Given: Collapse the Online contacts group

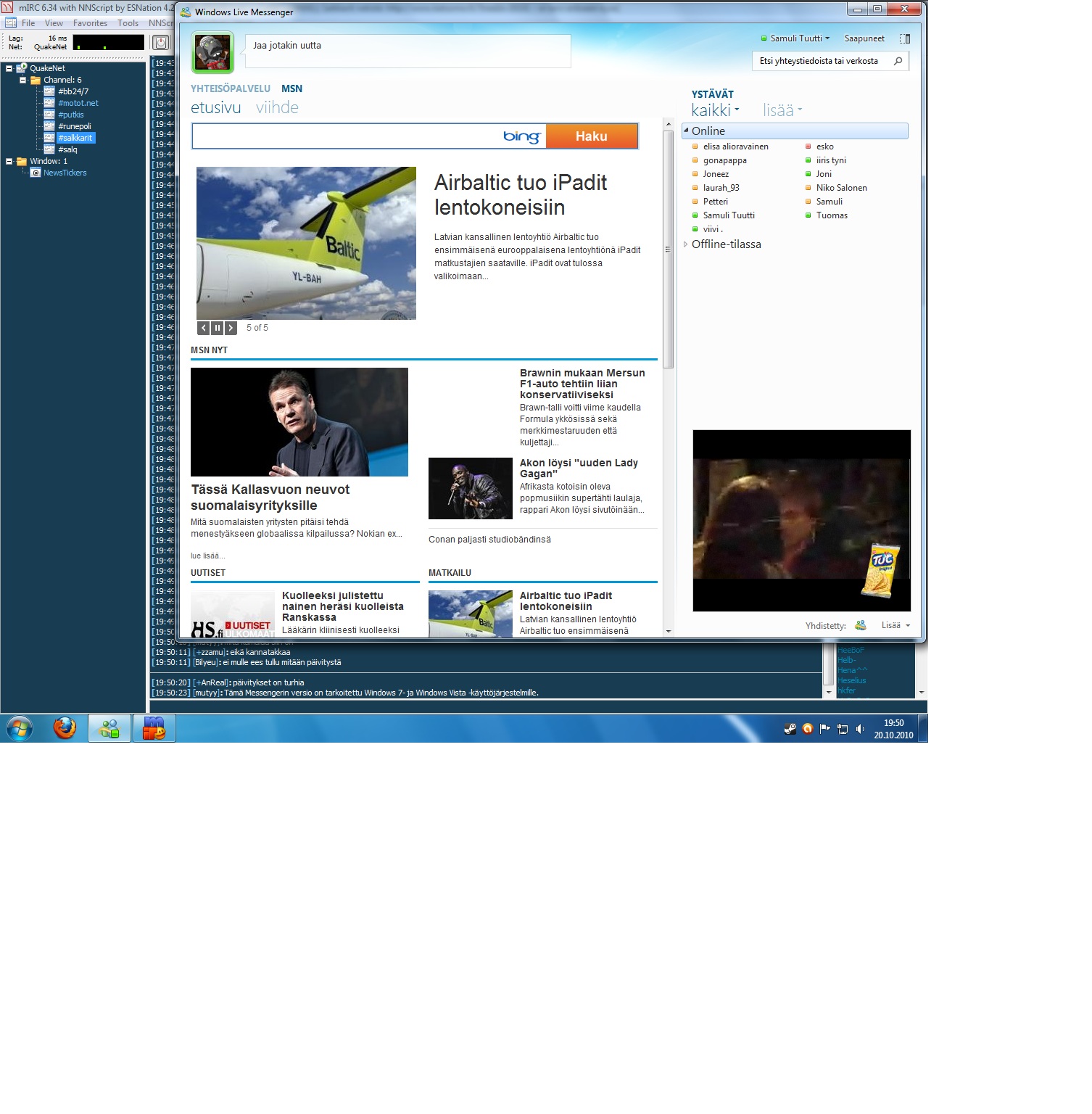Looking at the screenshot, I should point(686,131).
